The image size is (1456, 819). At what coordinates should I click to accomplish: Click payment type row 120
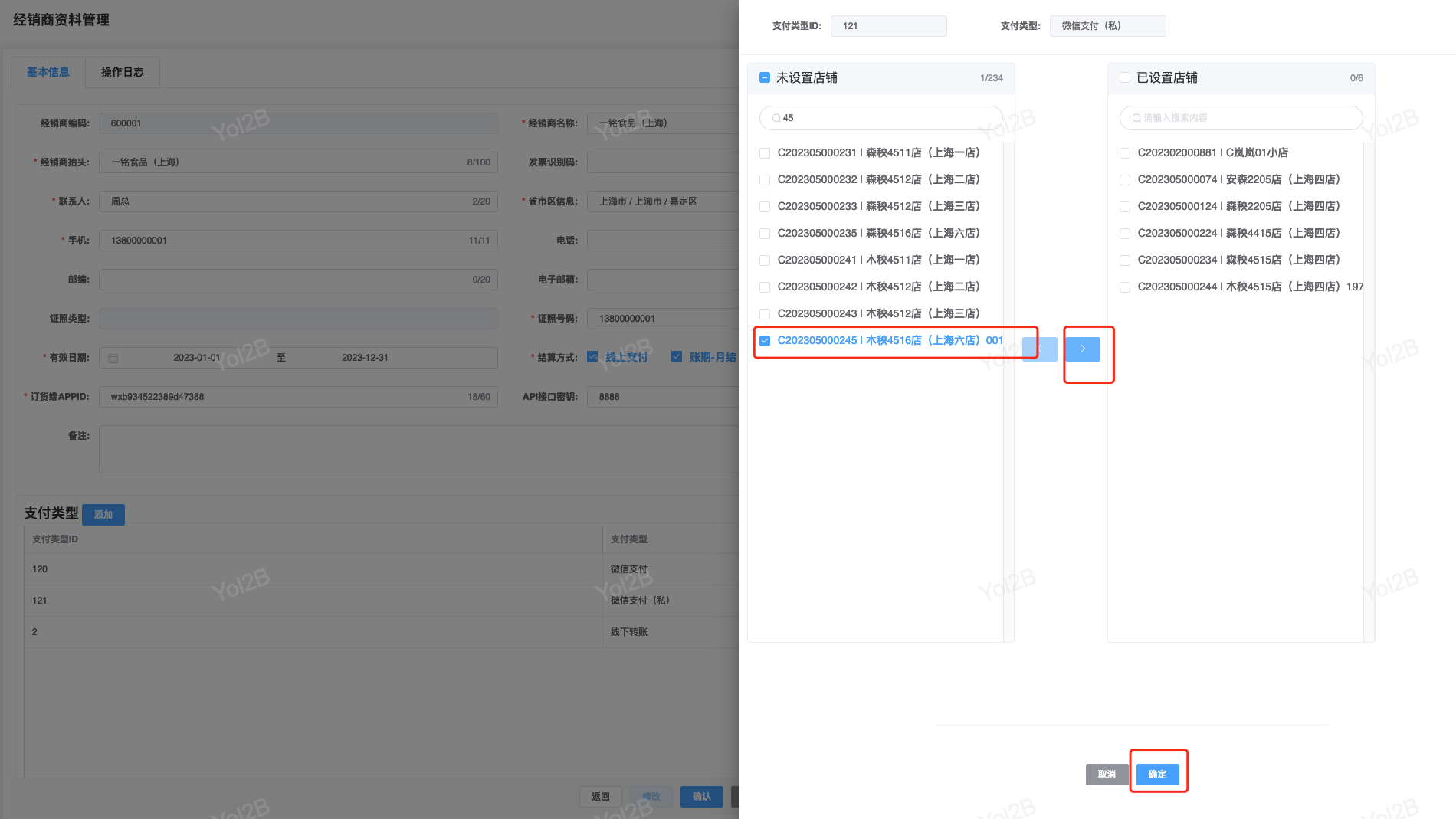[382, 569]
